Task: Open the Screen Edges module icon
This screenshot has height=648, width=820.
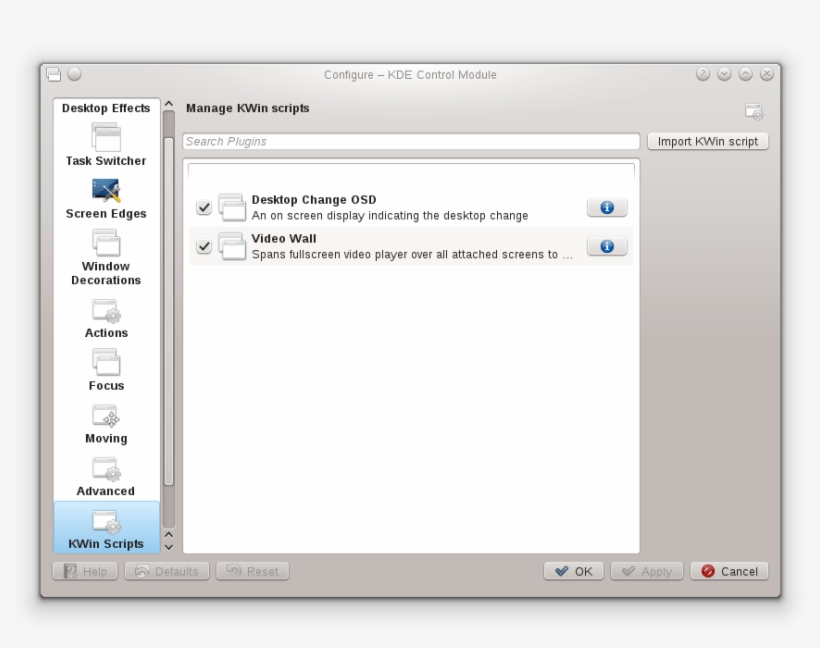Action: coord(106,191)
